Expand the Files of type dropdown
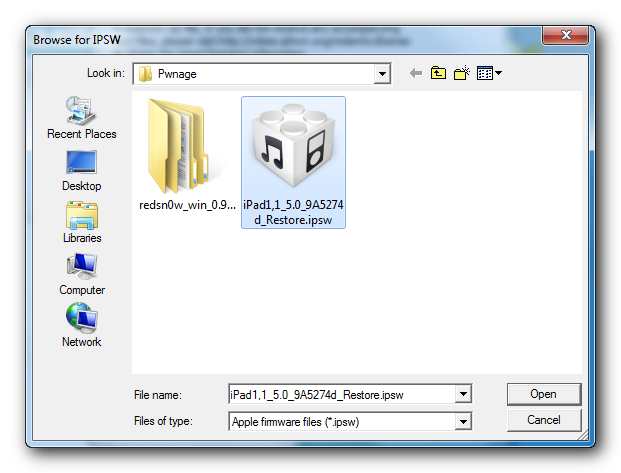The image size is (621, 473). coord(463,422)
